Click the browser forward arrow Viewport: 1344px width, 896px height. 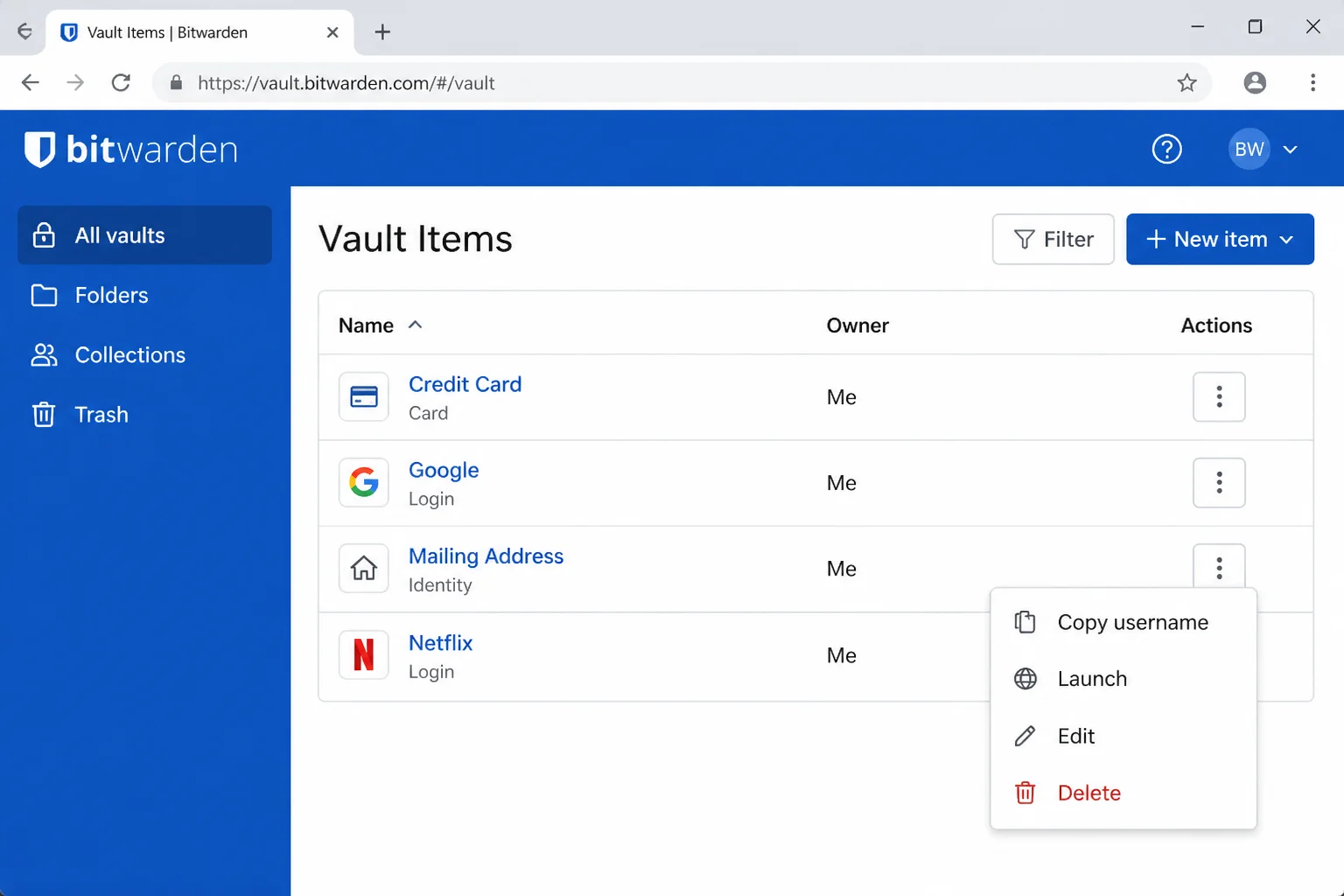pyautogui.click(x=76, y=82)
